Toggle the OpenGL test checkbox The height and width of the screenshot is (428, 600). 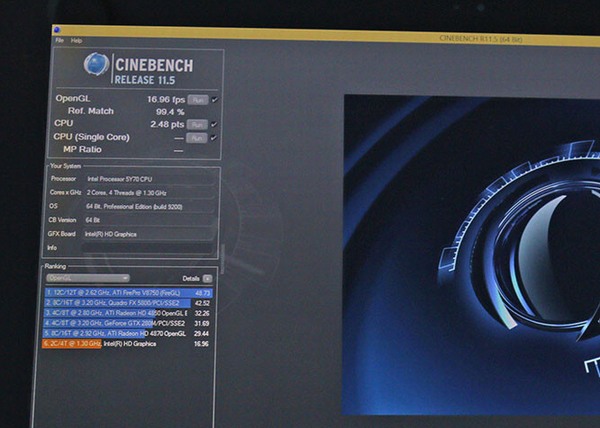(x=214, y=100)
